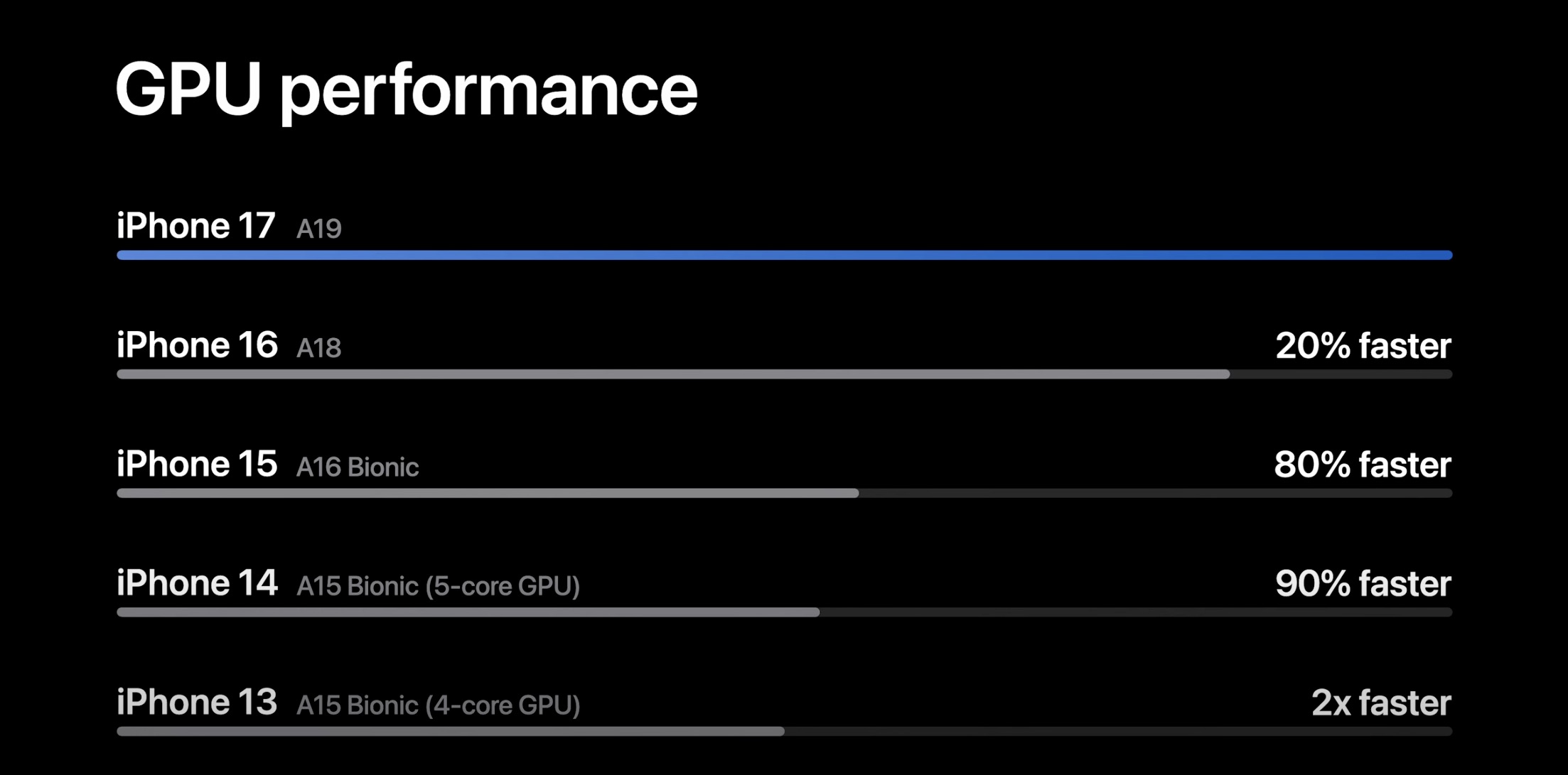Click the A16 Bionic chip label
Screen dimensions: 1568x775
click(357, 467)
